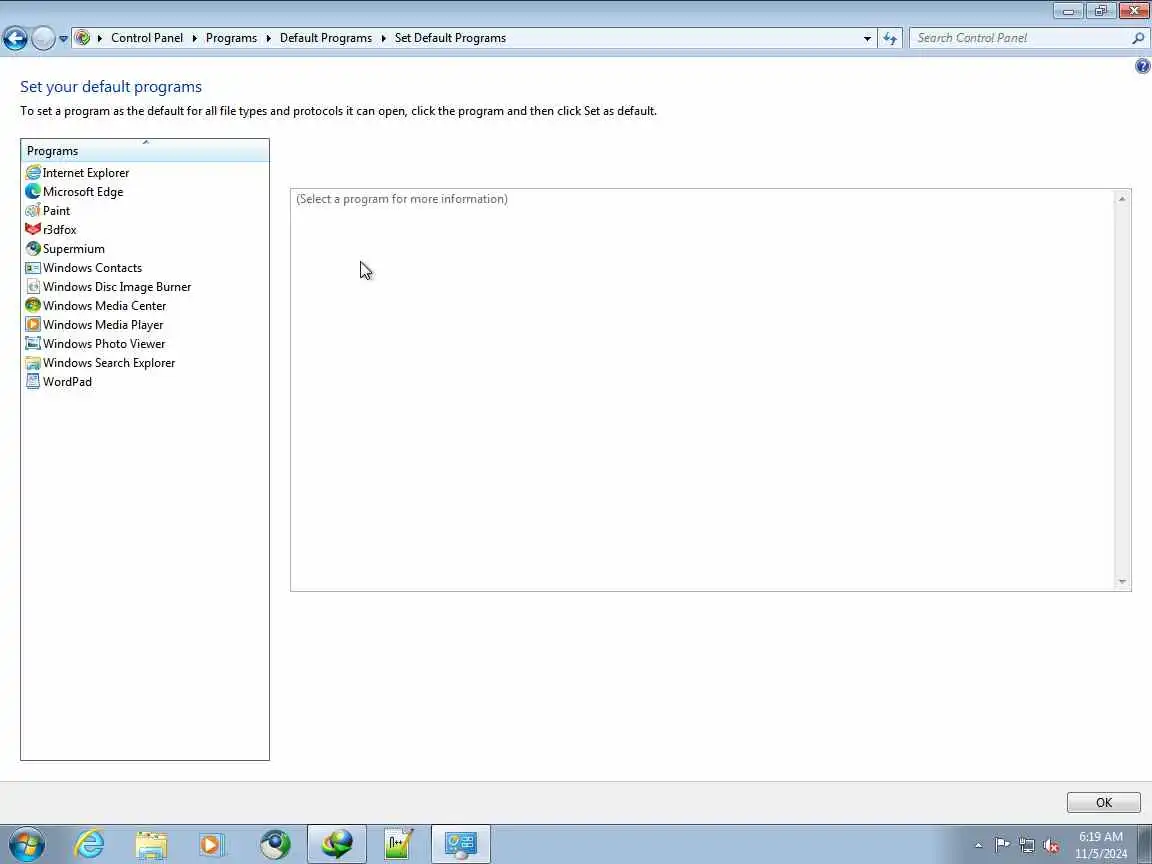Select the "Windows Media Center" text row
Screen dimensions: 1152x864
tap(104, 306)
